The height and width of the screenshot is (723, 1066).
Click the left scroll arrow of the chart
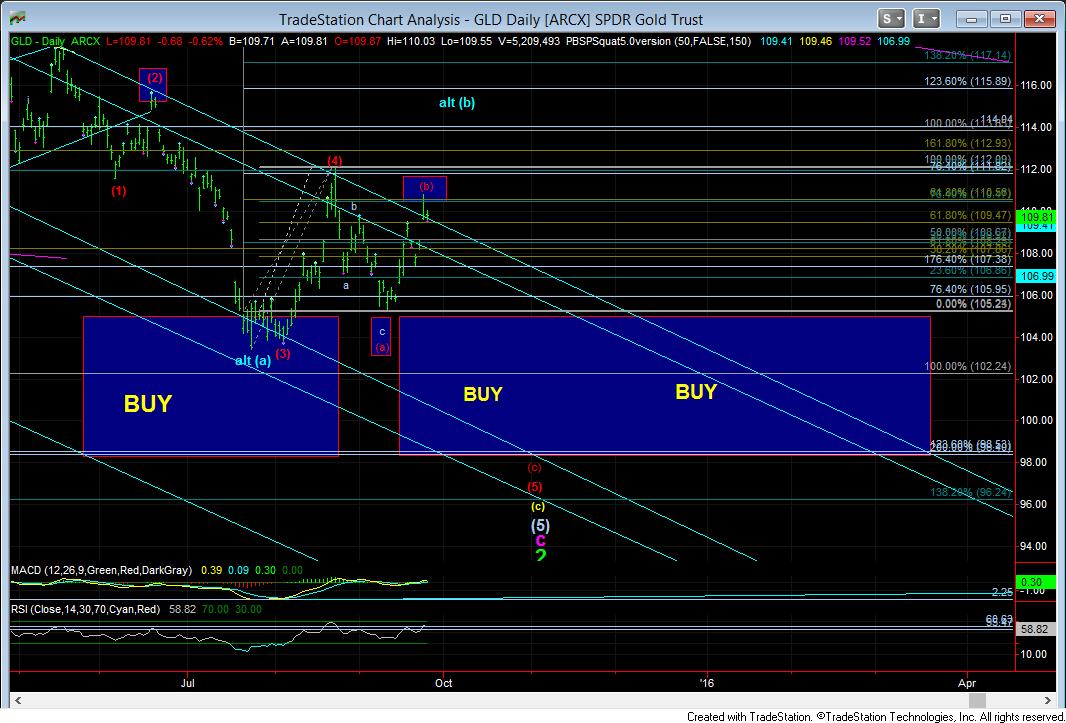pos(18,700)
